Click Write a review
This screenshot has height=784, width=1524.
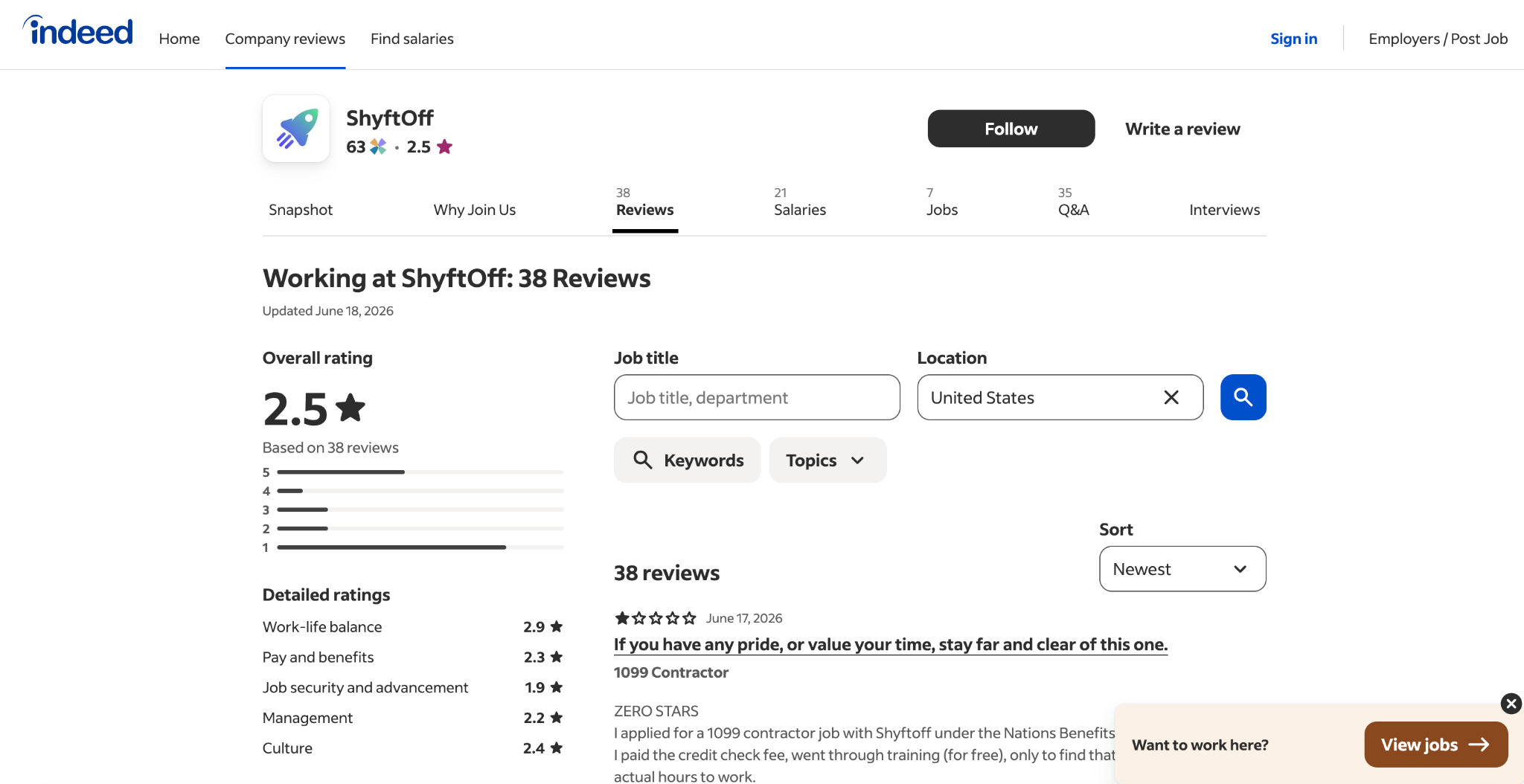(x=1182, y=129)
